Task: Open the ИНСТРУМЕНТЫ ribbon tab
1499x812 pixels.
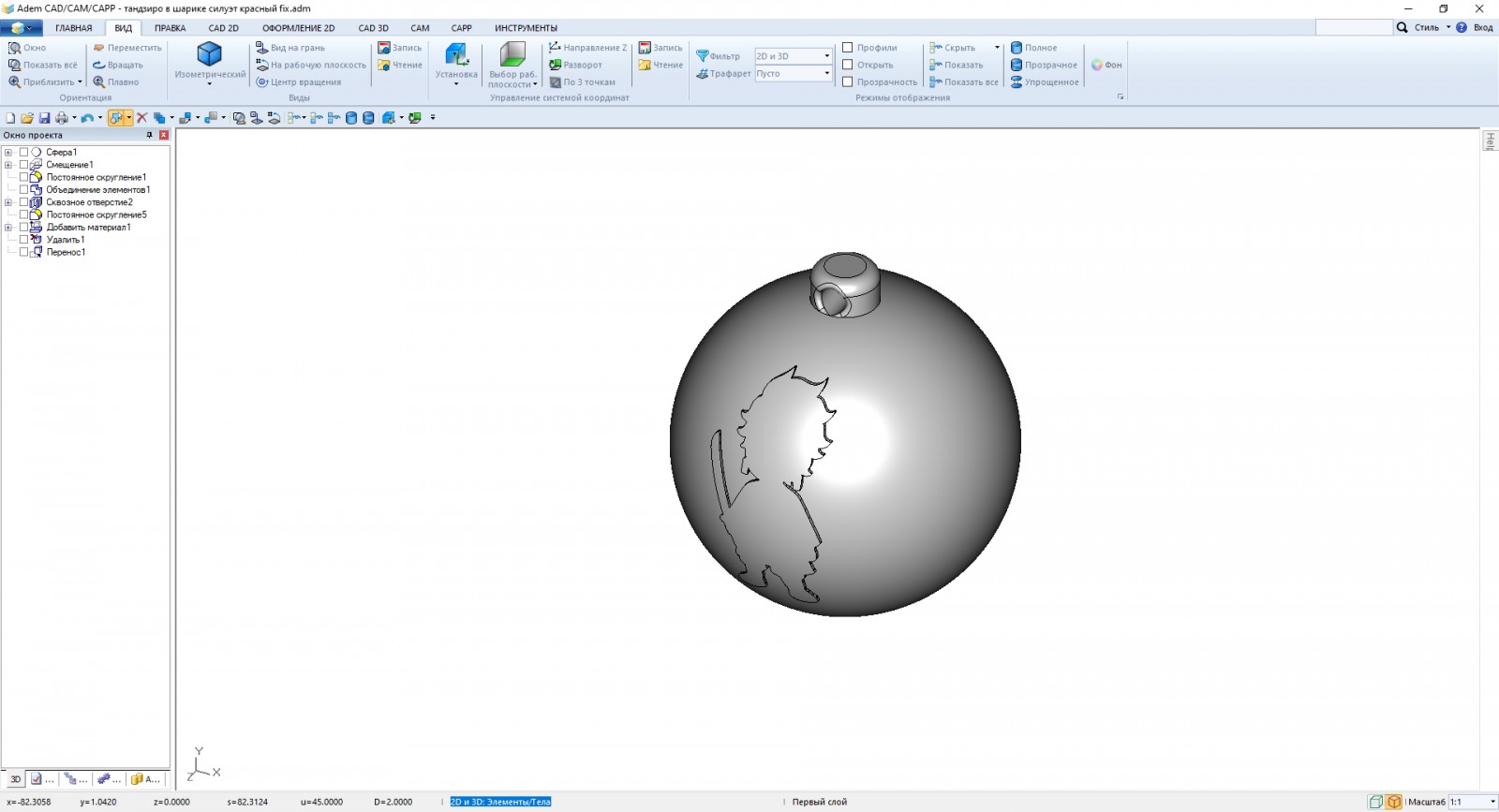Action: point(526,28)
